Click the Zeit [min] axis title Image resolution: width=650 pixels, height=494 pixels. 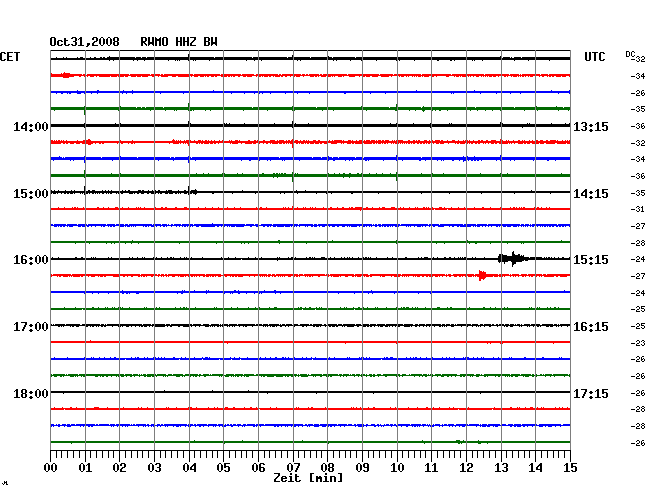[308, 478]
